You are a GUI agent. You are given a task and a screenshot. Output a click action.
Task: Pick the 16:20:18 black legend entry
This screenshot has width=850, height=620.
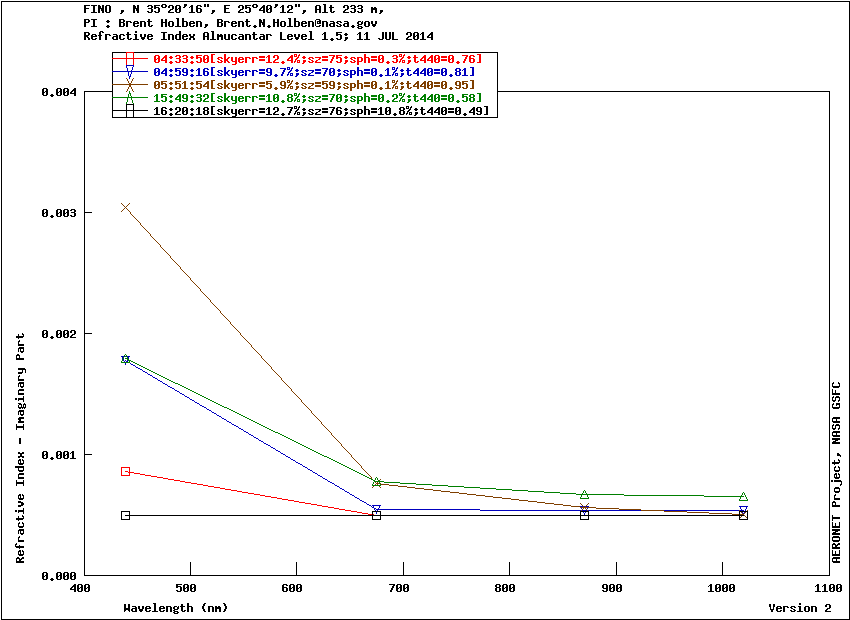[321, 111]
